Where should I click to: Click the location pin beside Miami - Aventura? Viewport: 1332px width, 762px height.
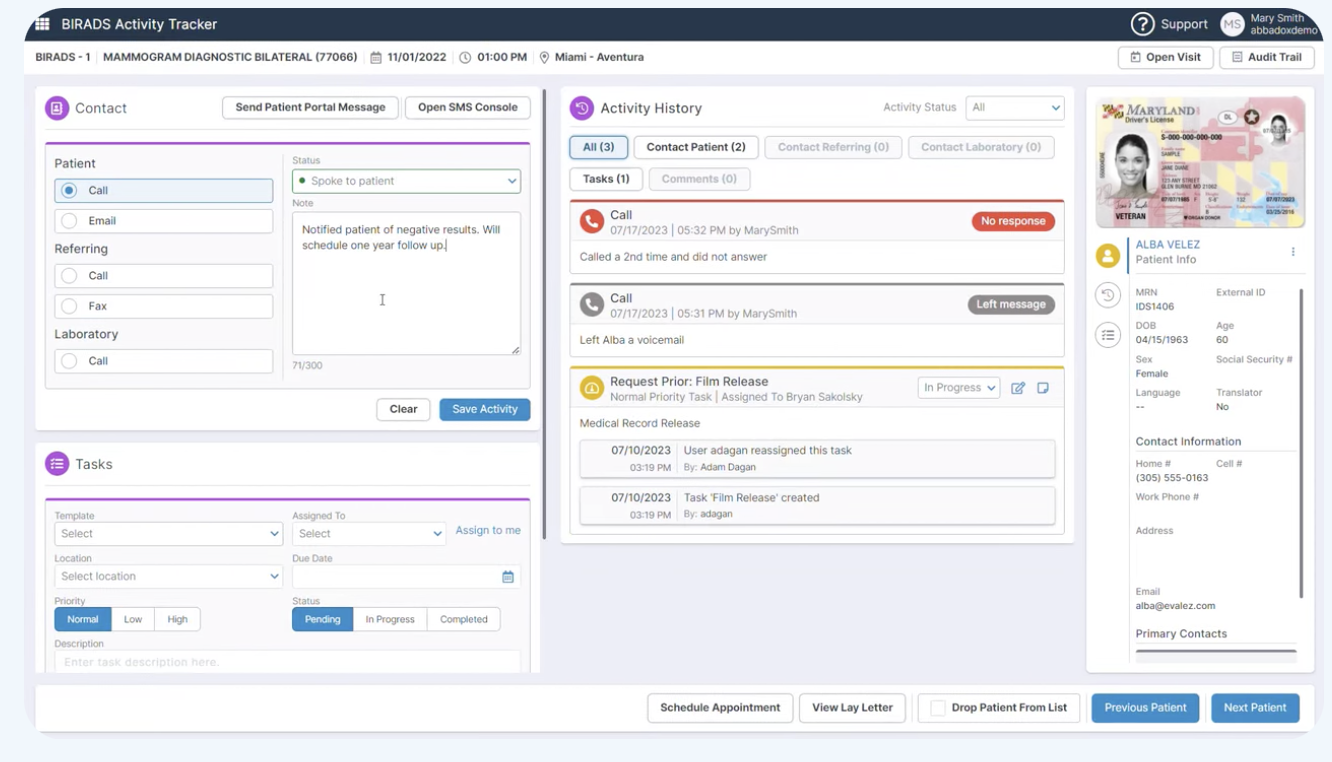[545, 58]
